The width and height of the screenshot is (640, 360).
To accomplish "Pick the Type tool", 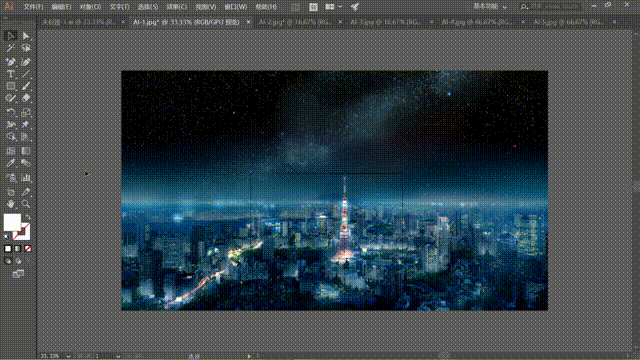I will tap(11, 74).
